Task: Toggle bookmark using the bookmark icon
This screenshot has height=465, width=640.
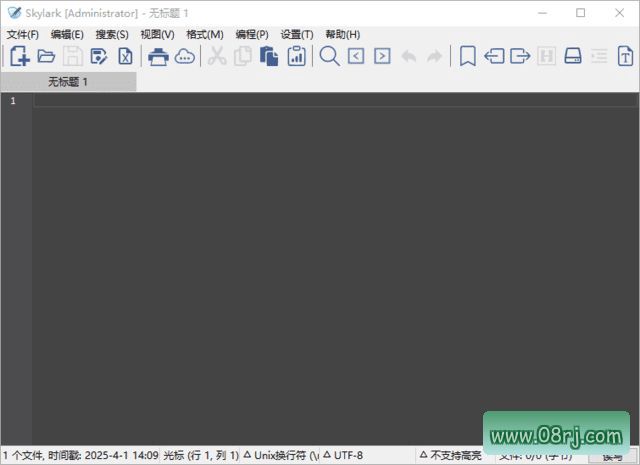Action: point(467,56)
